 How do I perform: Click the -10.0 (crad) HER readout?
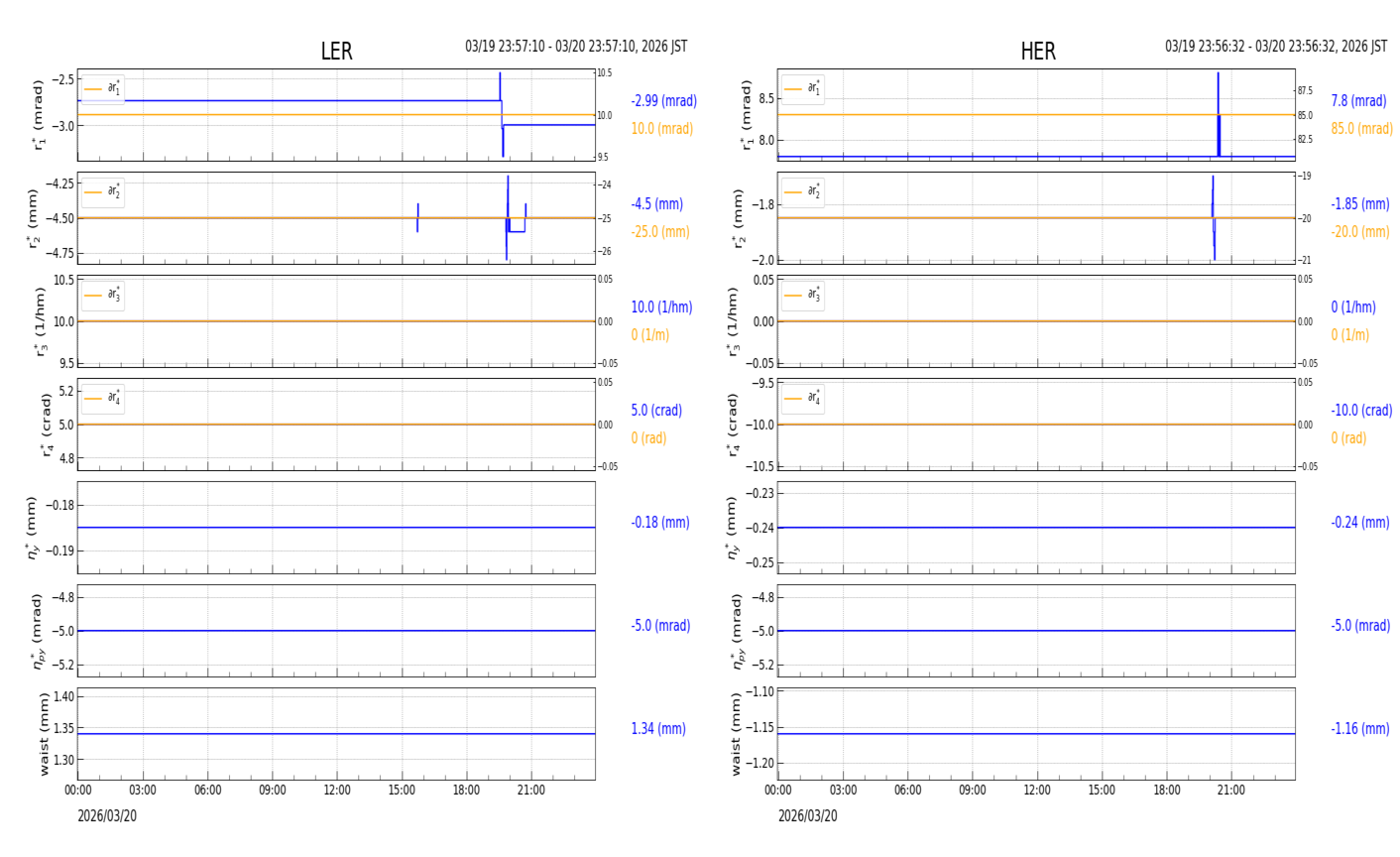click(x=1360, y=411)
